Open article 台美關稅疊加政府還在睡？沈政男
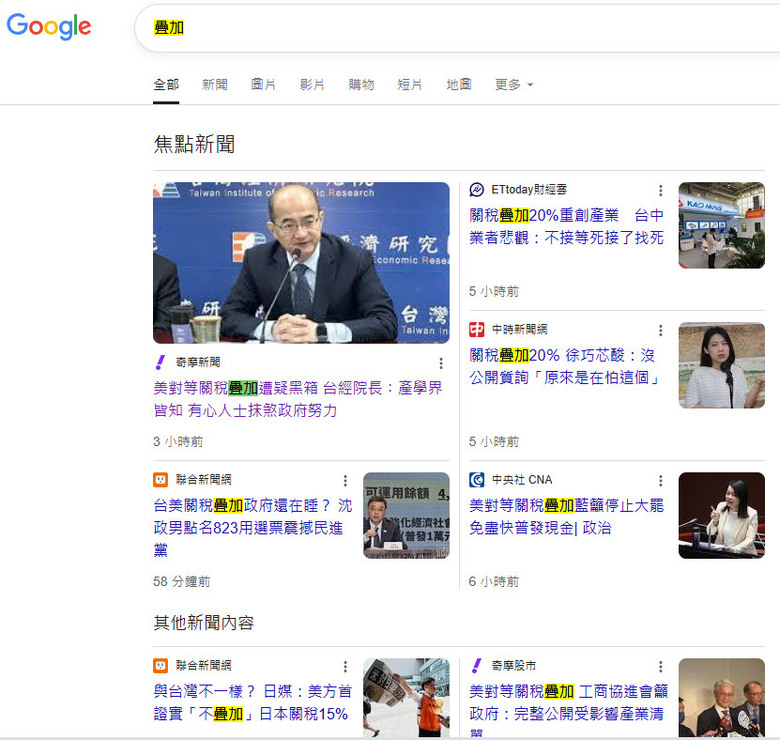 pos(253,528)
